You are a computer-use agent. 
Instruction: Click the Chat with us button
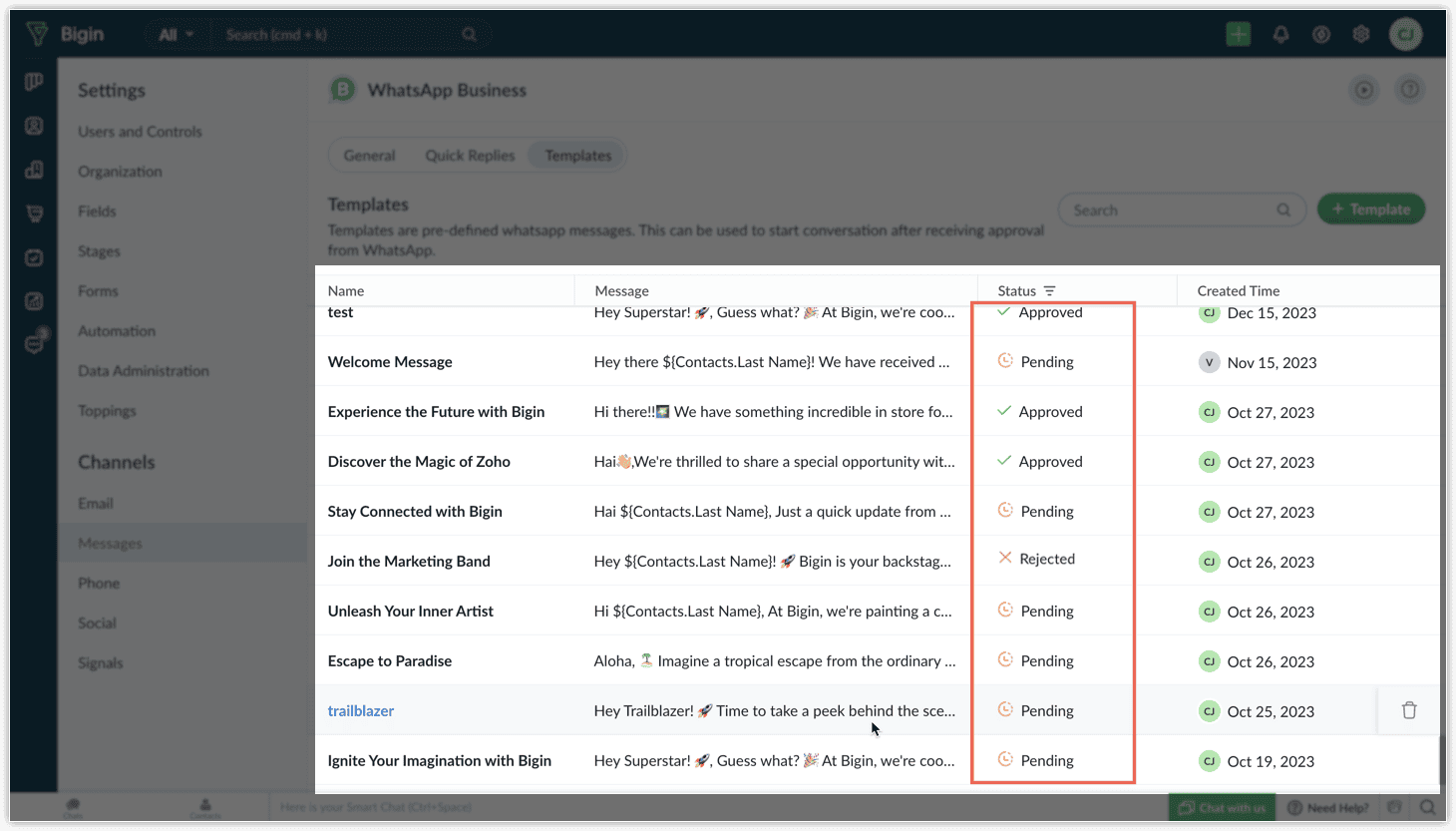tap(1223, 807)
